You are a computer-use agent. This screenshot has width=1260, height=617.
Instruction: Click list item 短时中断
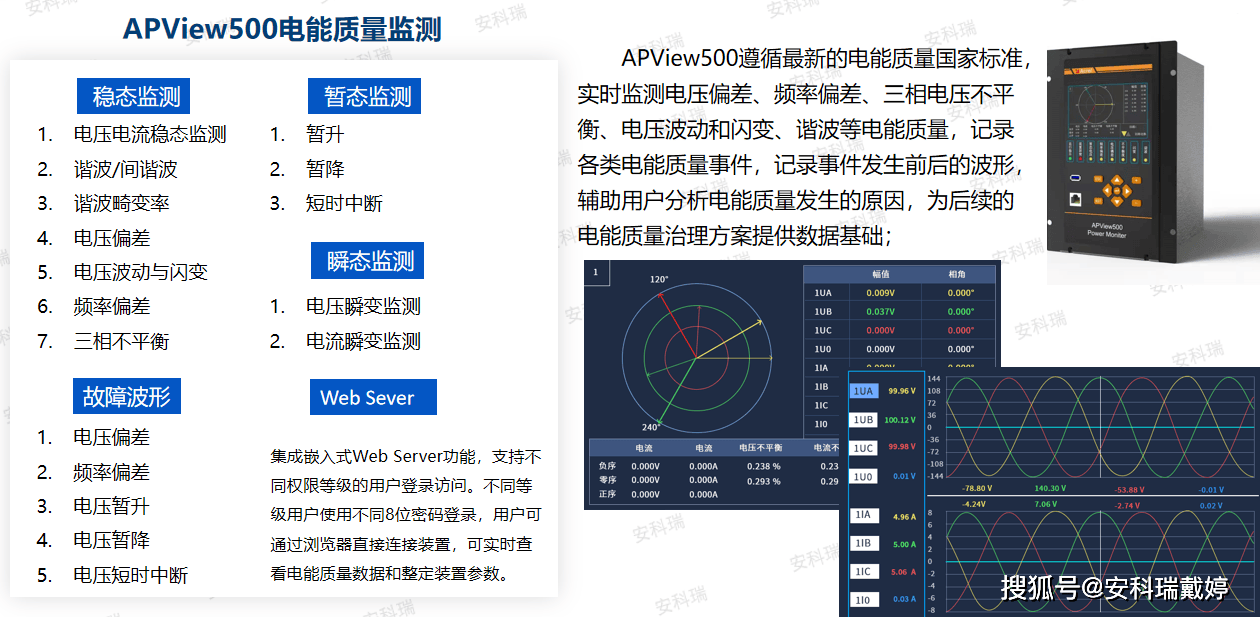(344, 203)
